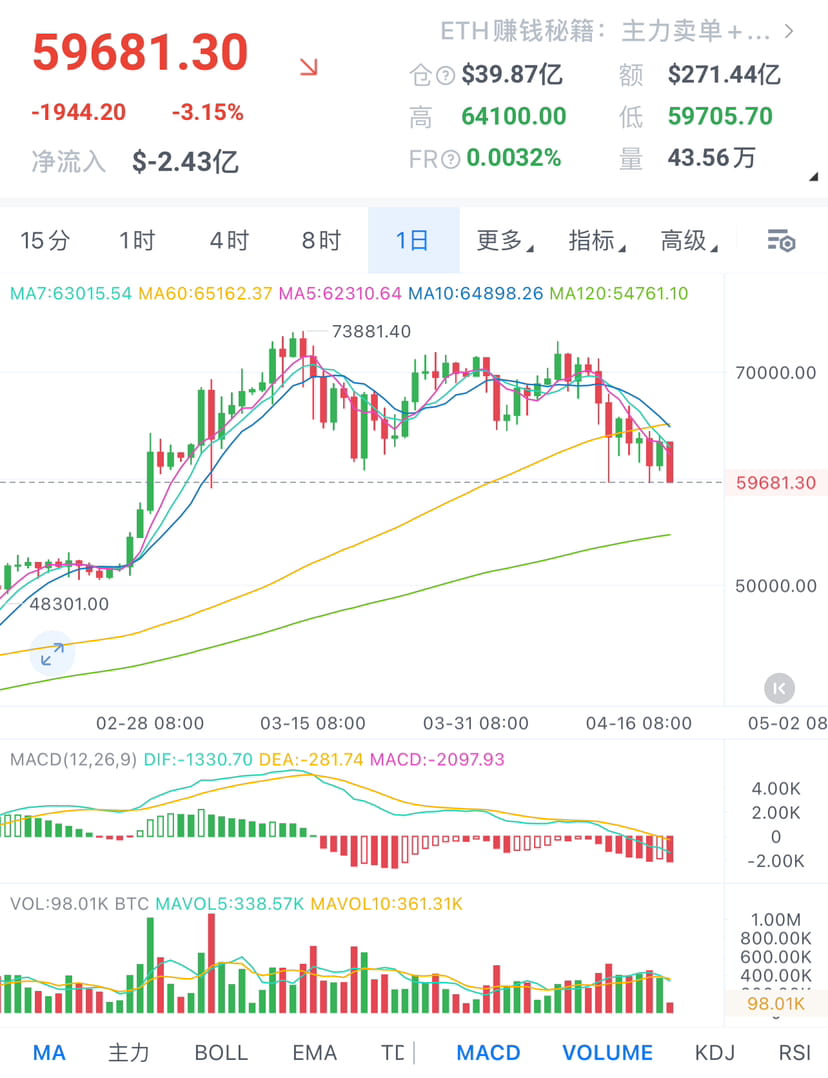Screen dimensions: 828x1078
Task: Select the 1时 timeframe
Action: click(x=137, y=240)
